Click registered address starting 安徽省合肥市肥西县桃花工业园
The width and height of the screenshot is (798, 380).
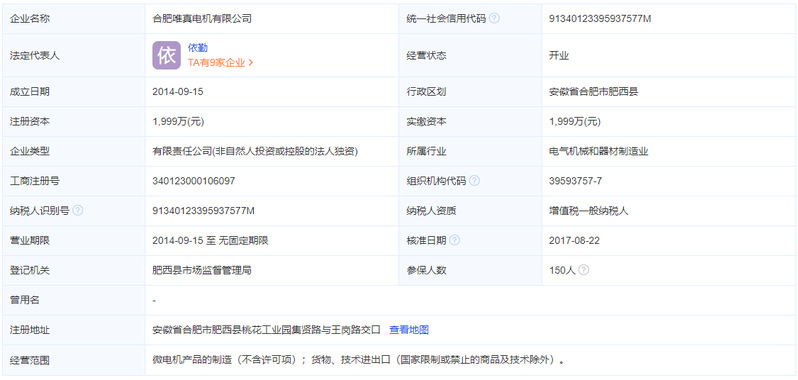266,330
